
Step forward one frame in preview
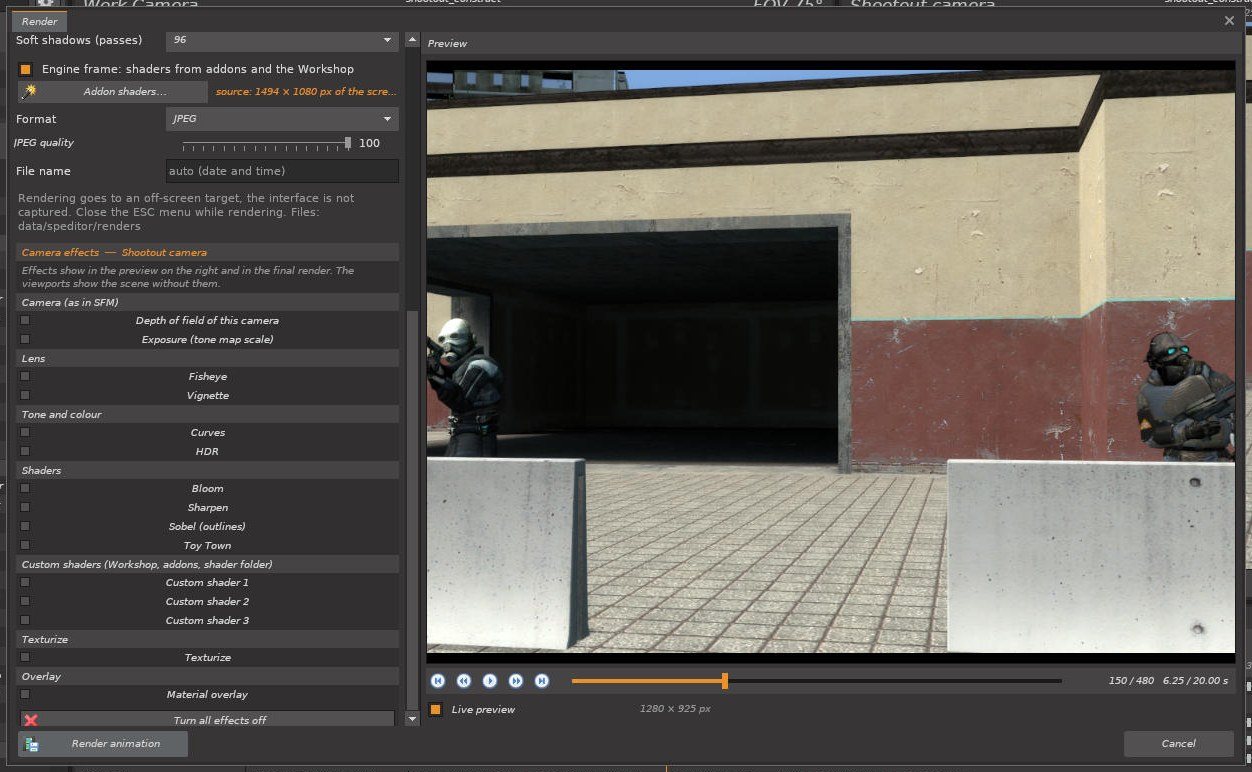516,681
